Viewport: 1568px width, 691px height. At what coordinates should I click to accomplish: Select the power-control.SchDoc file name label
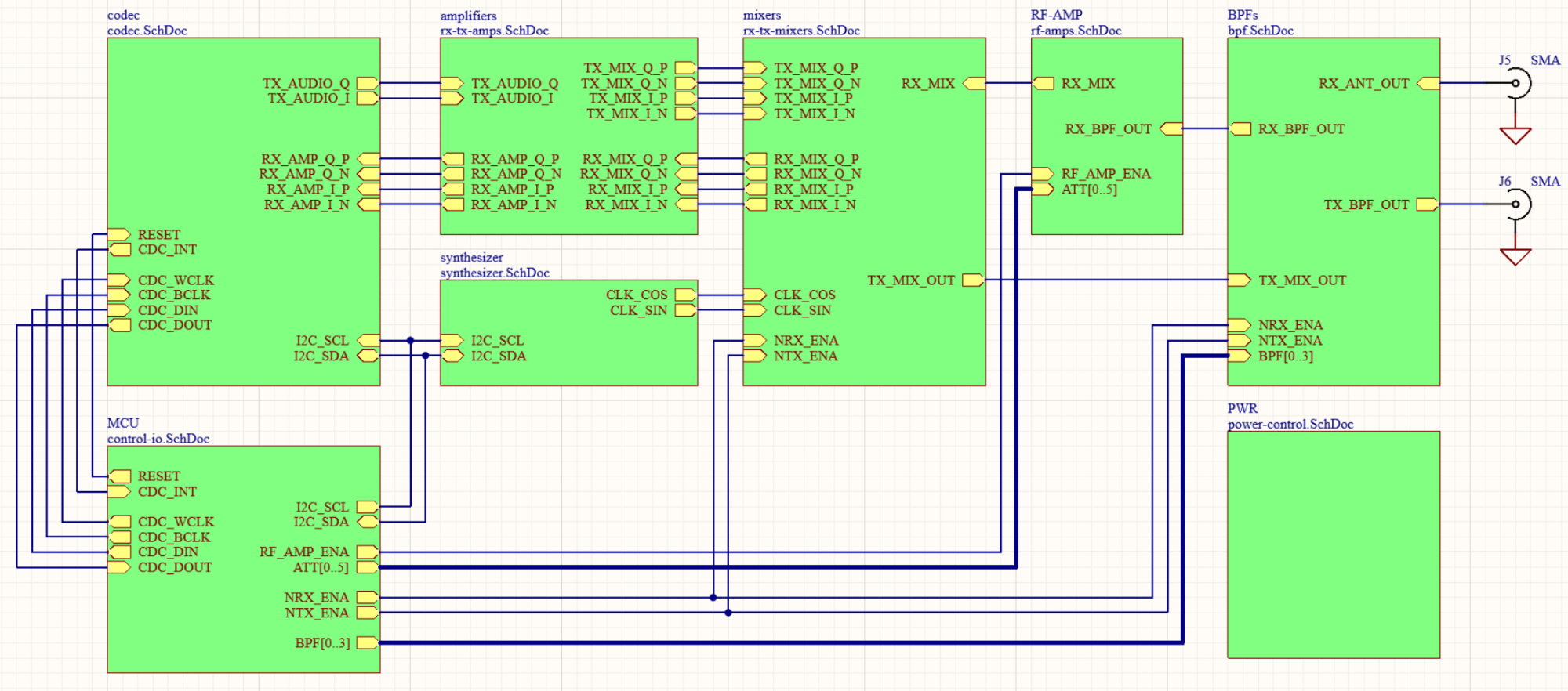(x=1290, y=424)
